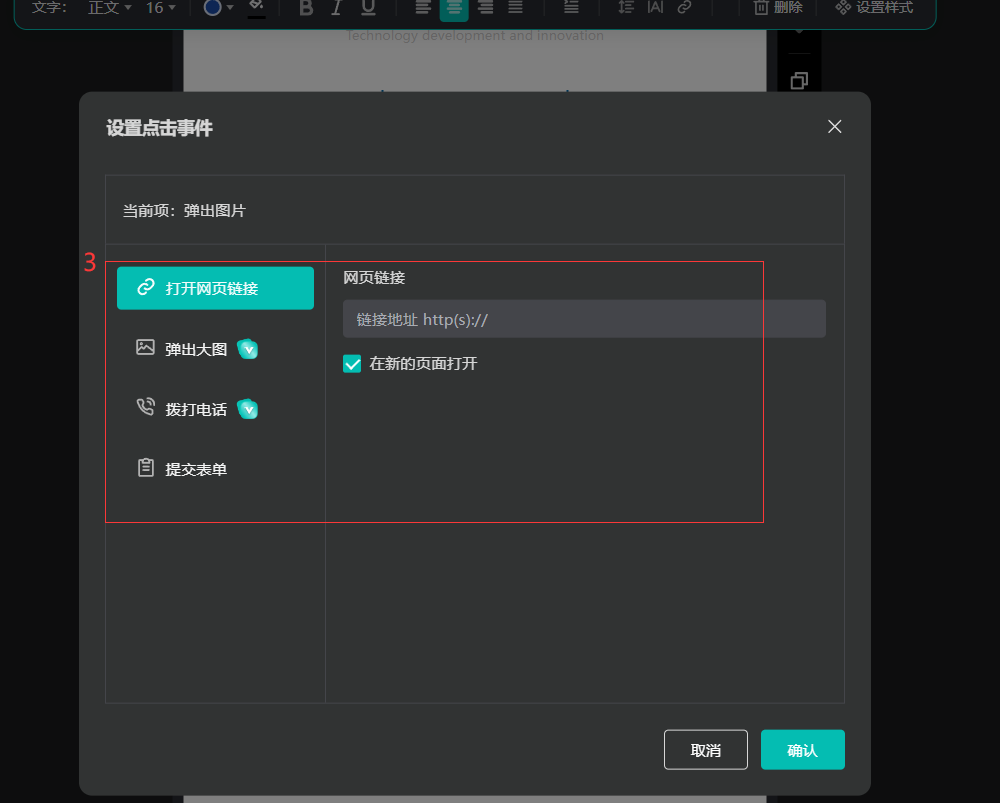Select center text alignment
Viewport: 1000px width, 803px height.
(454, 8)
